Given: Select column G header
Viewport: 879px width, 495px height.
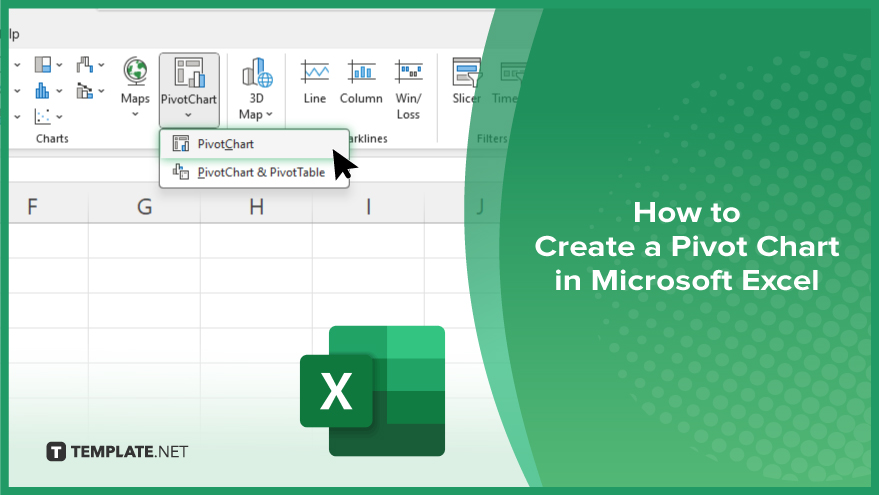Looking at the screenshot, I should 145,207.
